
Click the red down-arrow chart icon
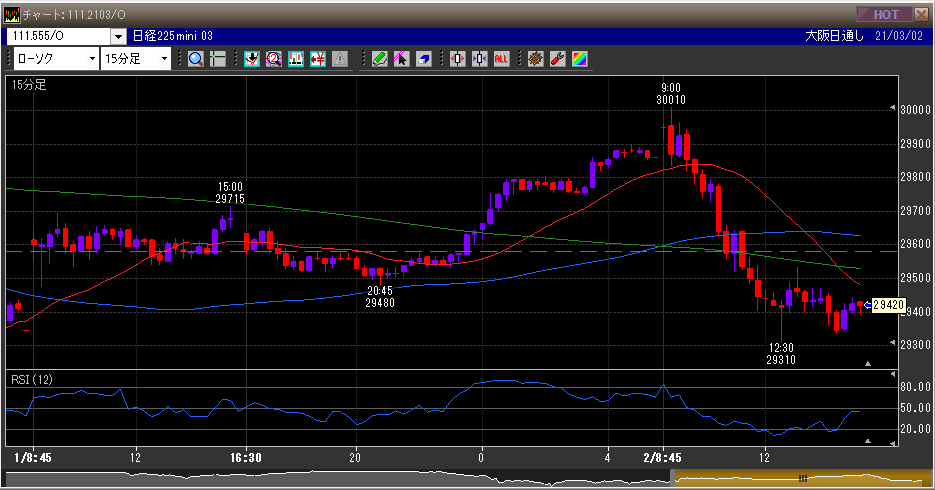[252, 58]
